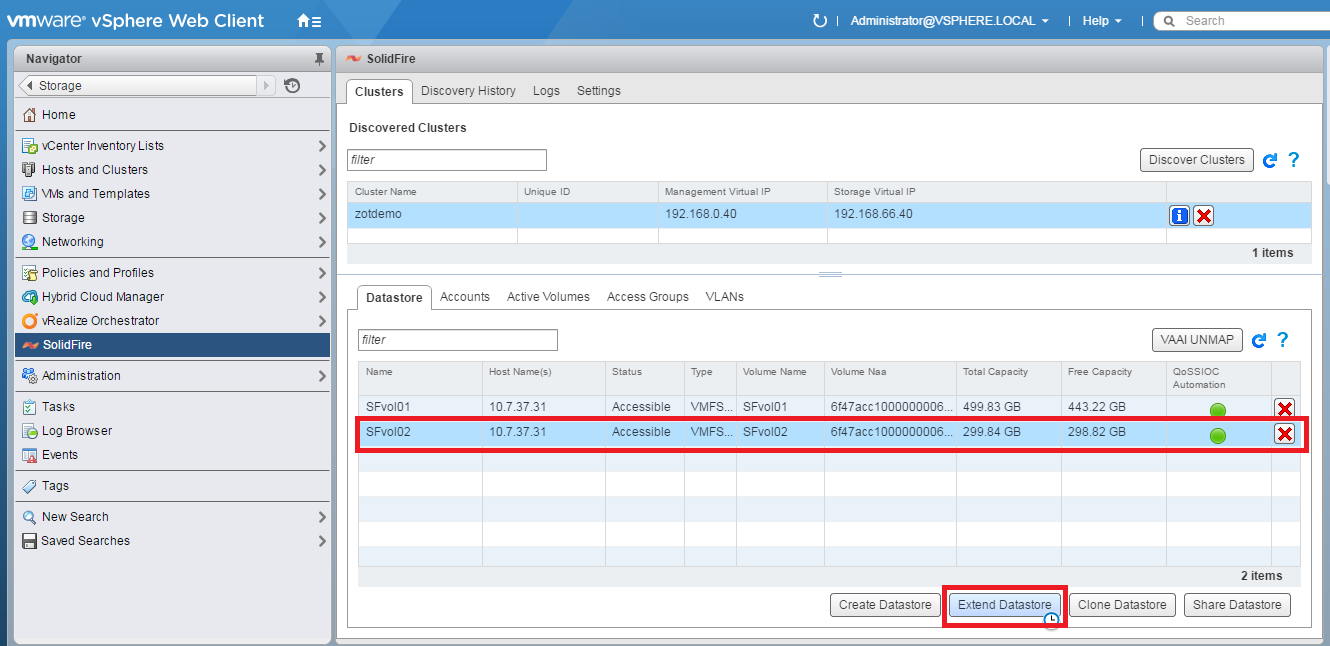Select the Hybrid Cloud Manager icon
Viewport: 1330px width, 646px height.
tap(30, 297)
